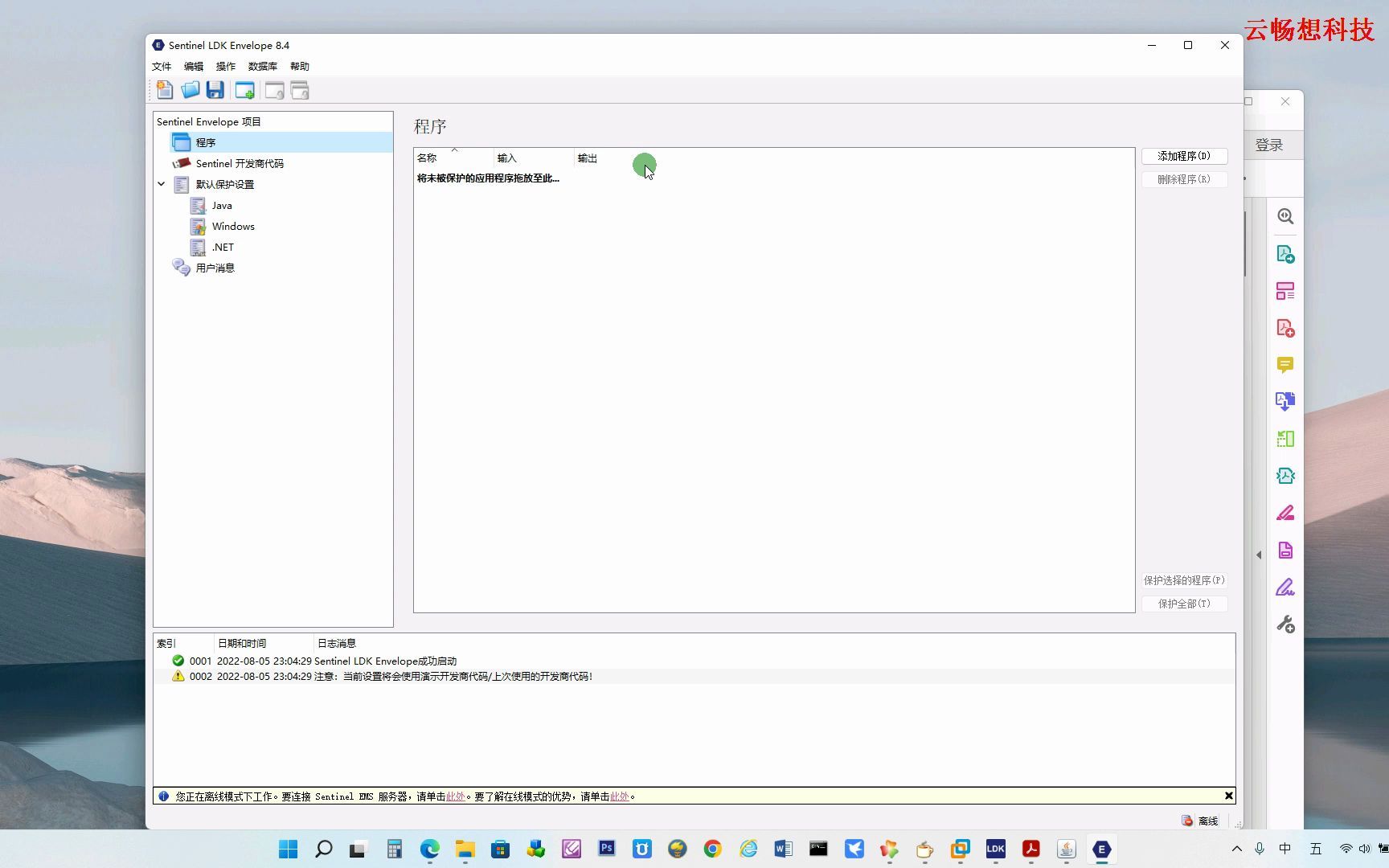
Task: Select Sentinel 开发商代码 tree node
Action: point(240,163)
